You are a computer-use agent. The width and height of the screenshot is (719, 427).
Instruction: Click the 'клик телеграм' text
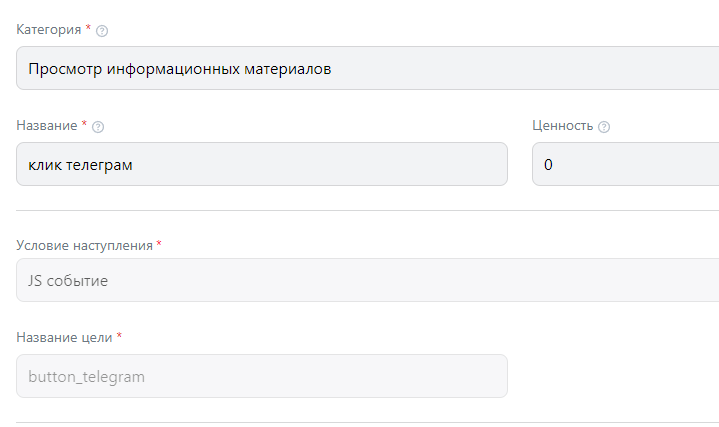pos(81,165)
